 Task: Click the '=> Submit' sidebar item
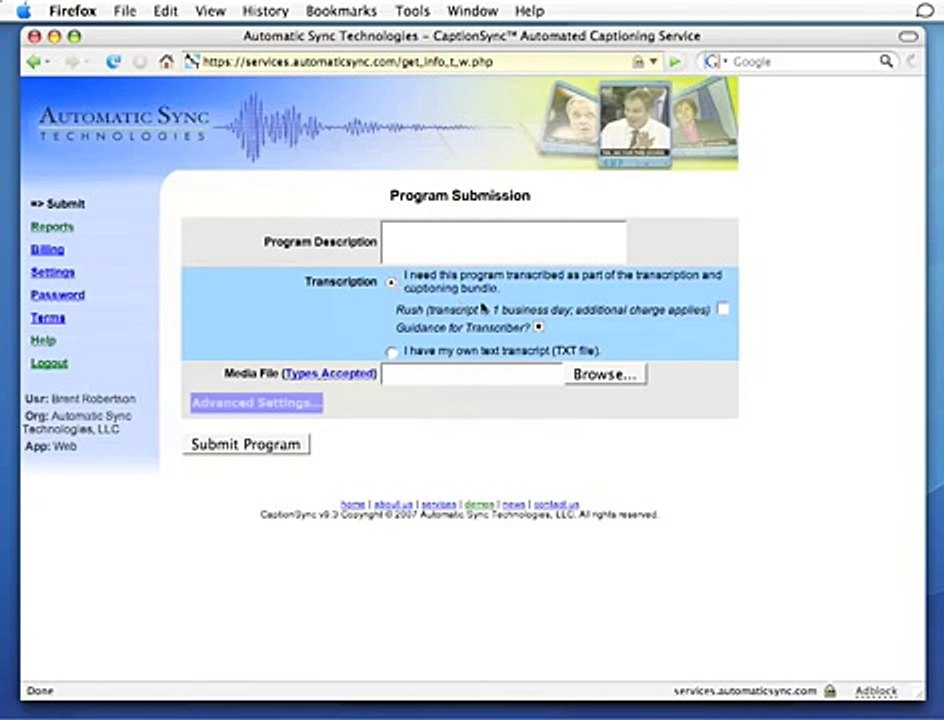coord(58,203)
